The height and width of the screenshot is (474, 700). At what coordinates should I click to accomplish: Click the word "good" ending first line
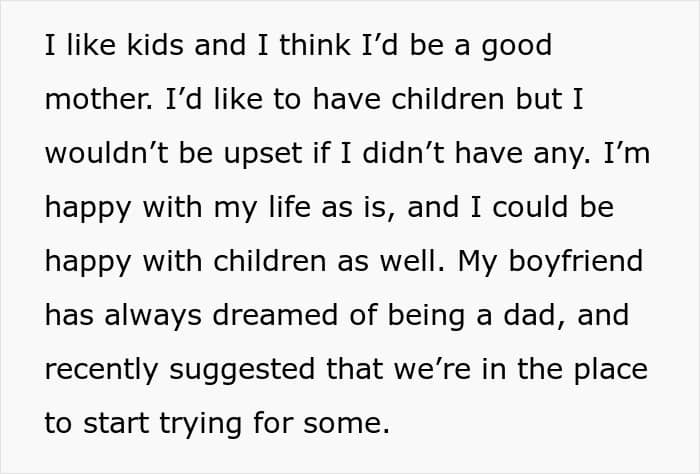coord(517,48)
